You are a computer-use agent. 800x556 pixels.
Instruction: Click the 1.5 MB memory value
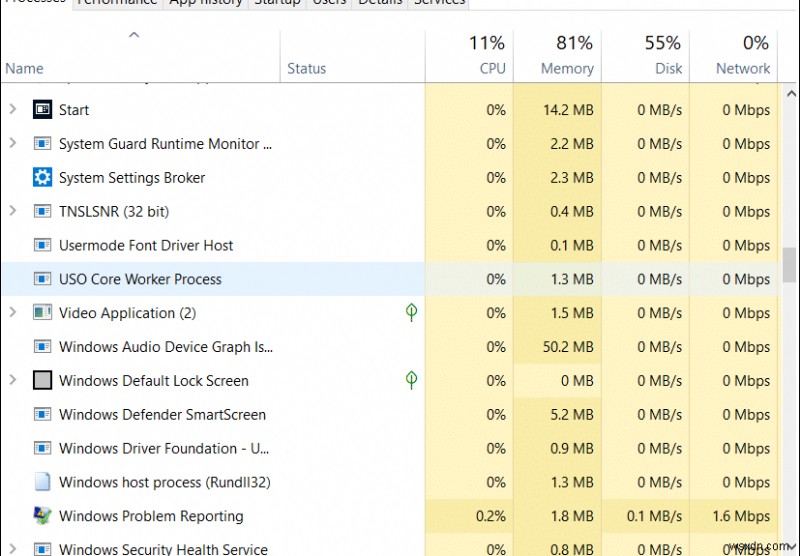(x=571, y=313)
